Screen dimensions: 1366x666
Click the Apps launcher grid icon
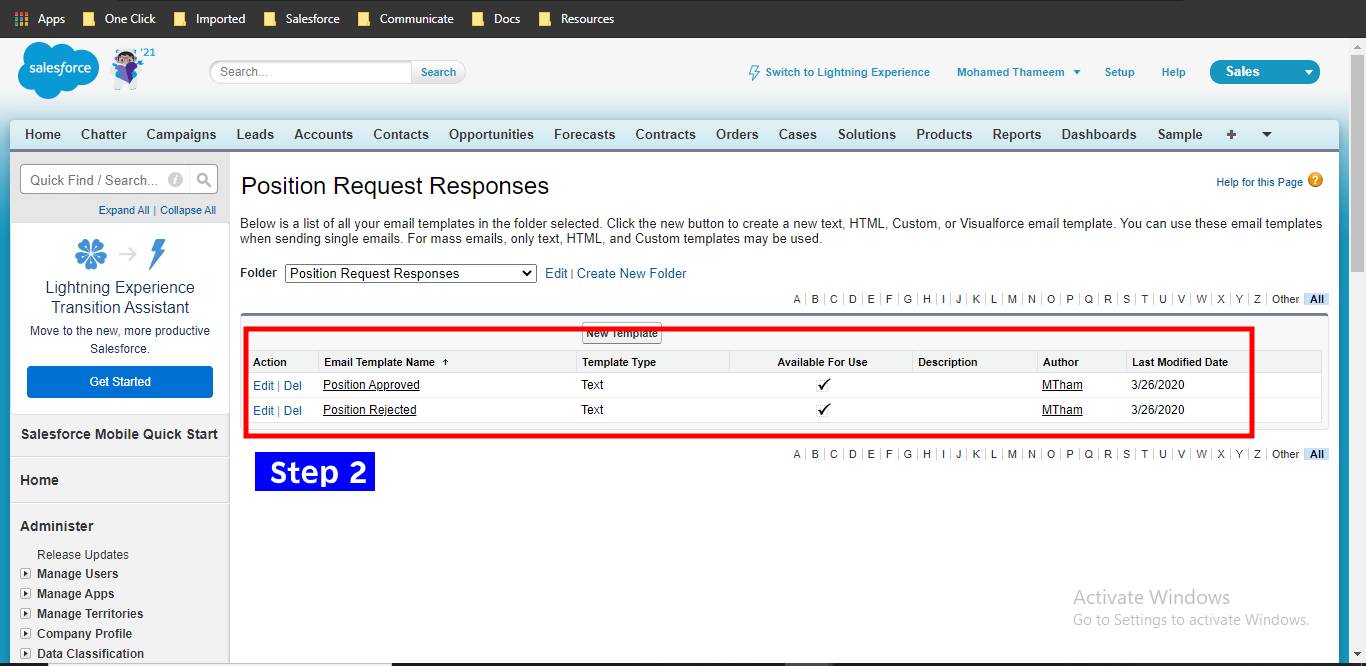[x=19, y=18]
